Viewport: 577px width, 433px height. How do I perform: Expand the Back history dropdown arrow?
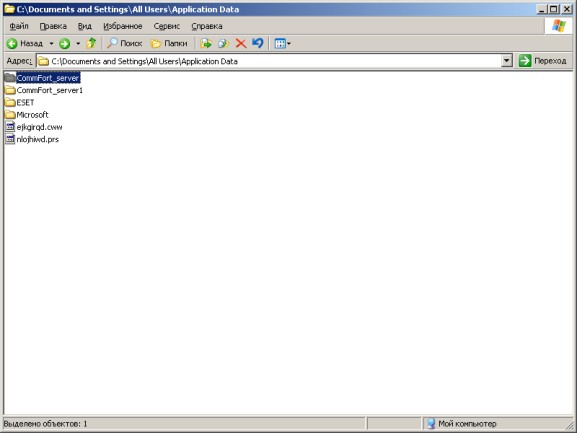pos(51,43)
